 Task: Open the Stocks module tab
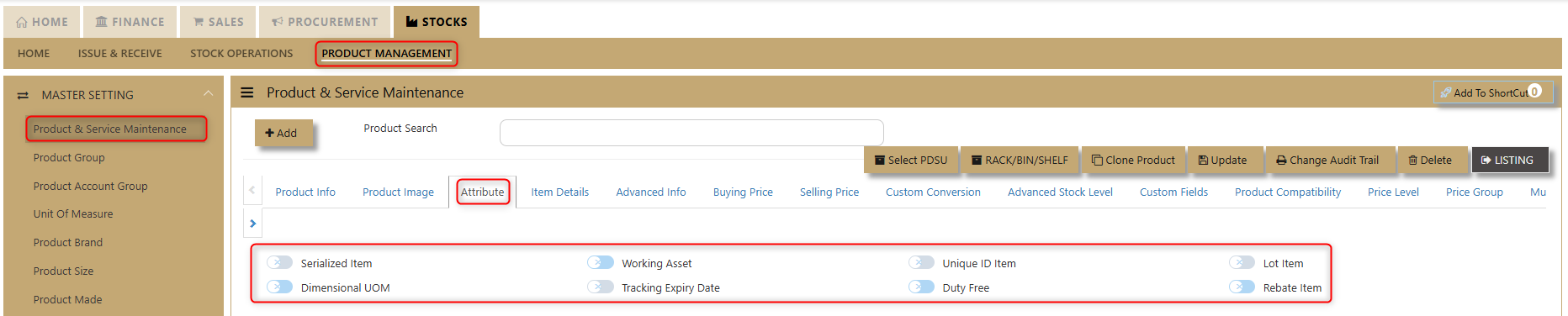pos(436,22)
